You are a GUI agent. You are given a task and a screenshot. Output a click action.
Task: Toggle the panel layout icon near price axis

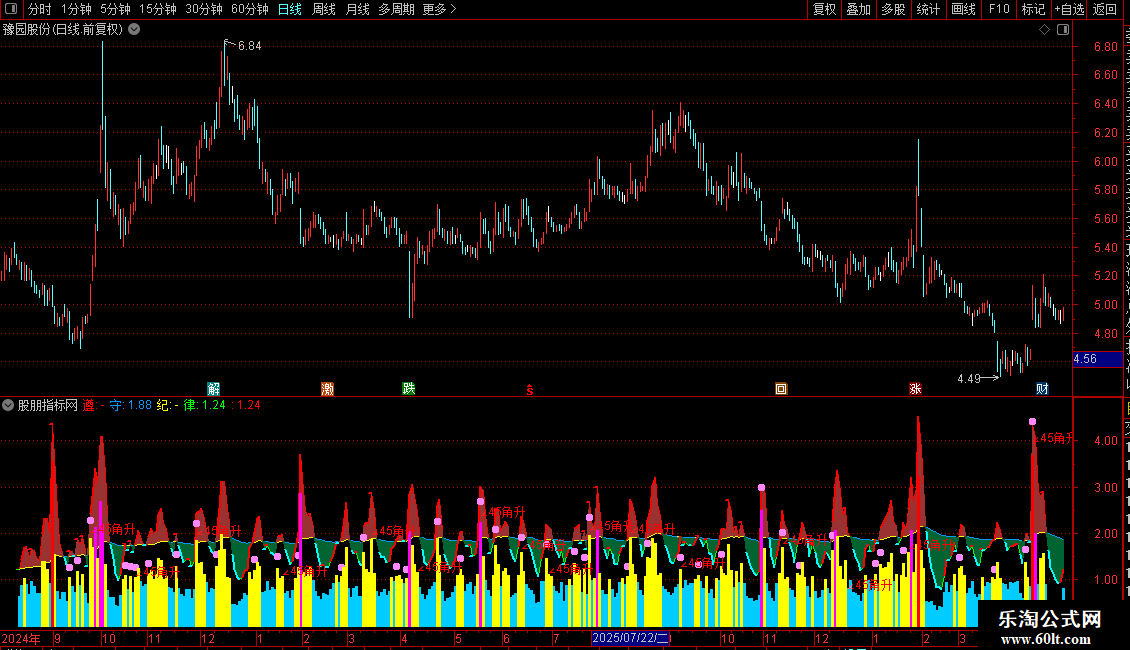1063,30
